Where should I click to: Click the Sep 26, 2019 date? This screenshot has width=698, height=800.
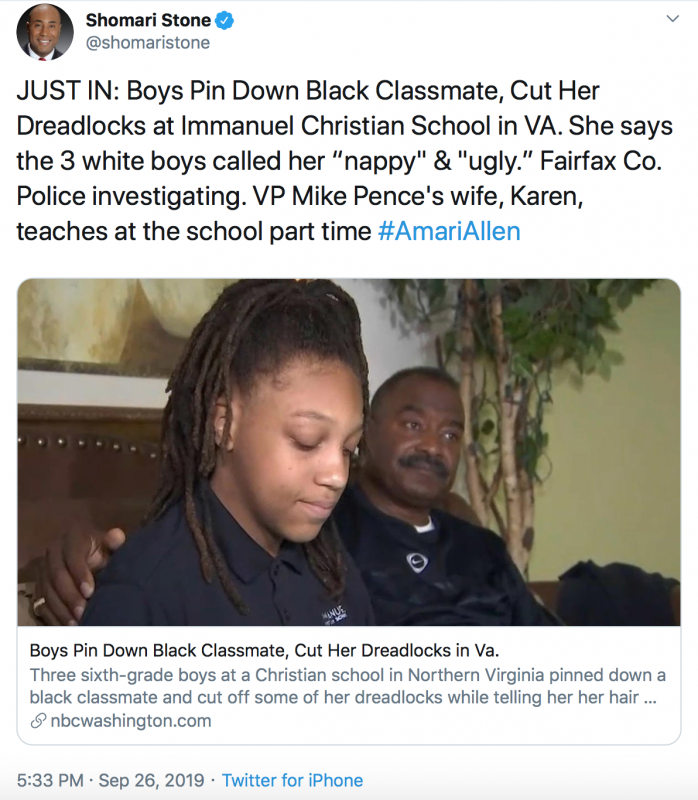151,780
